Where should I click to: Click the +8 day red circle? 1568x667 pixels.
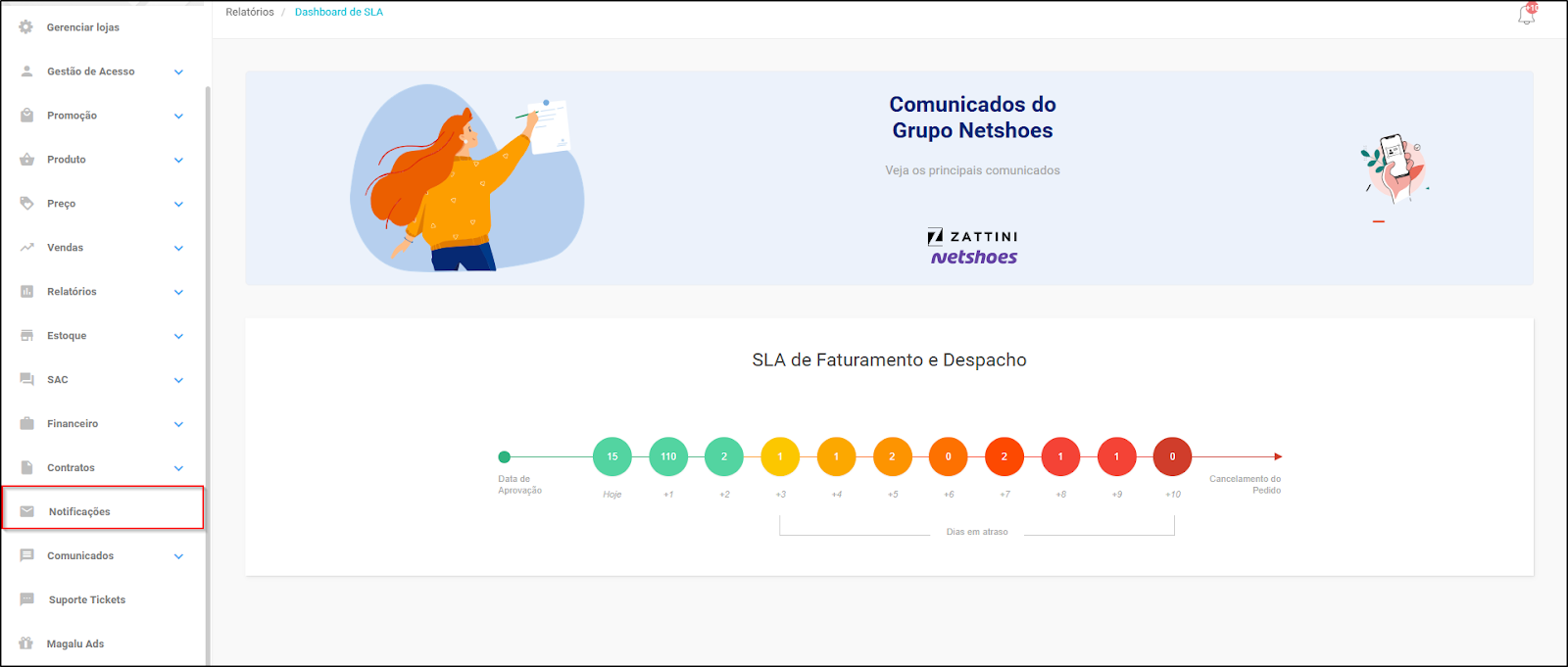tap(1060, 456)
